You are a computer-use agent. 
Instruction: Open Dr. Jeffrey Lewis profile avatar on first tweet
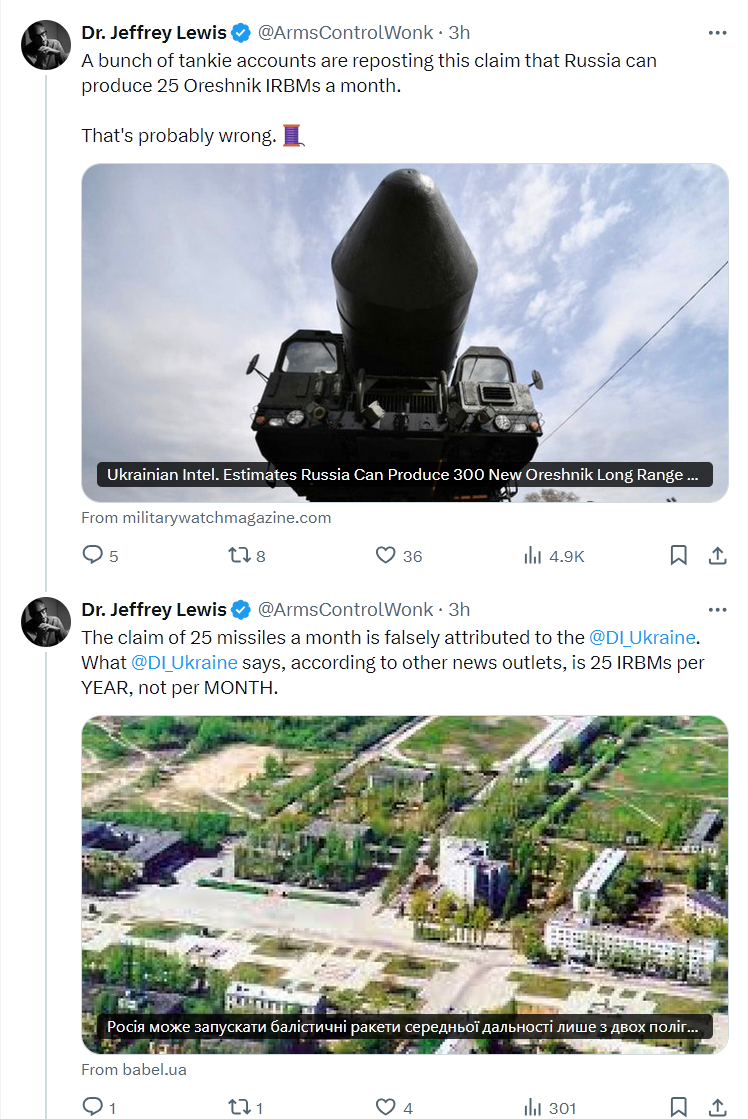(46, 45)
